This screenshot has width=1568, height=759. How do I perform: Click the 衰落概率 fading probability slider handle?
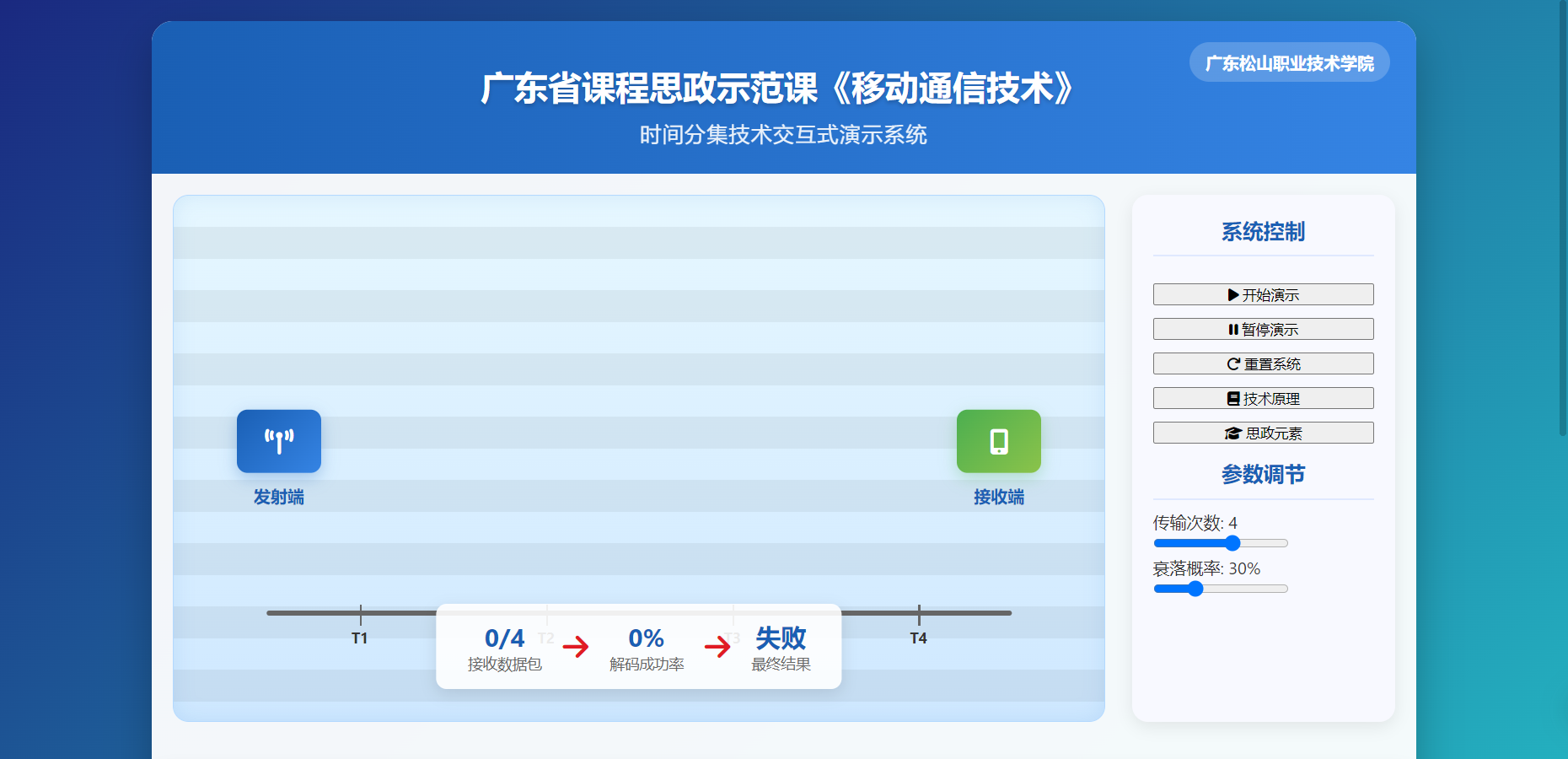coord(1195,589)
